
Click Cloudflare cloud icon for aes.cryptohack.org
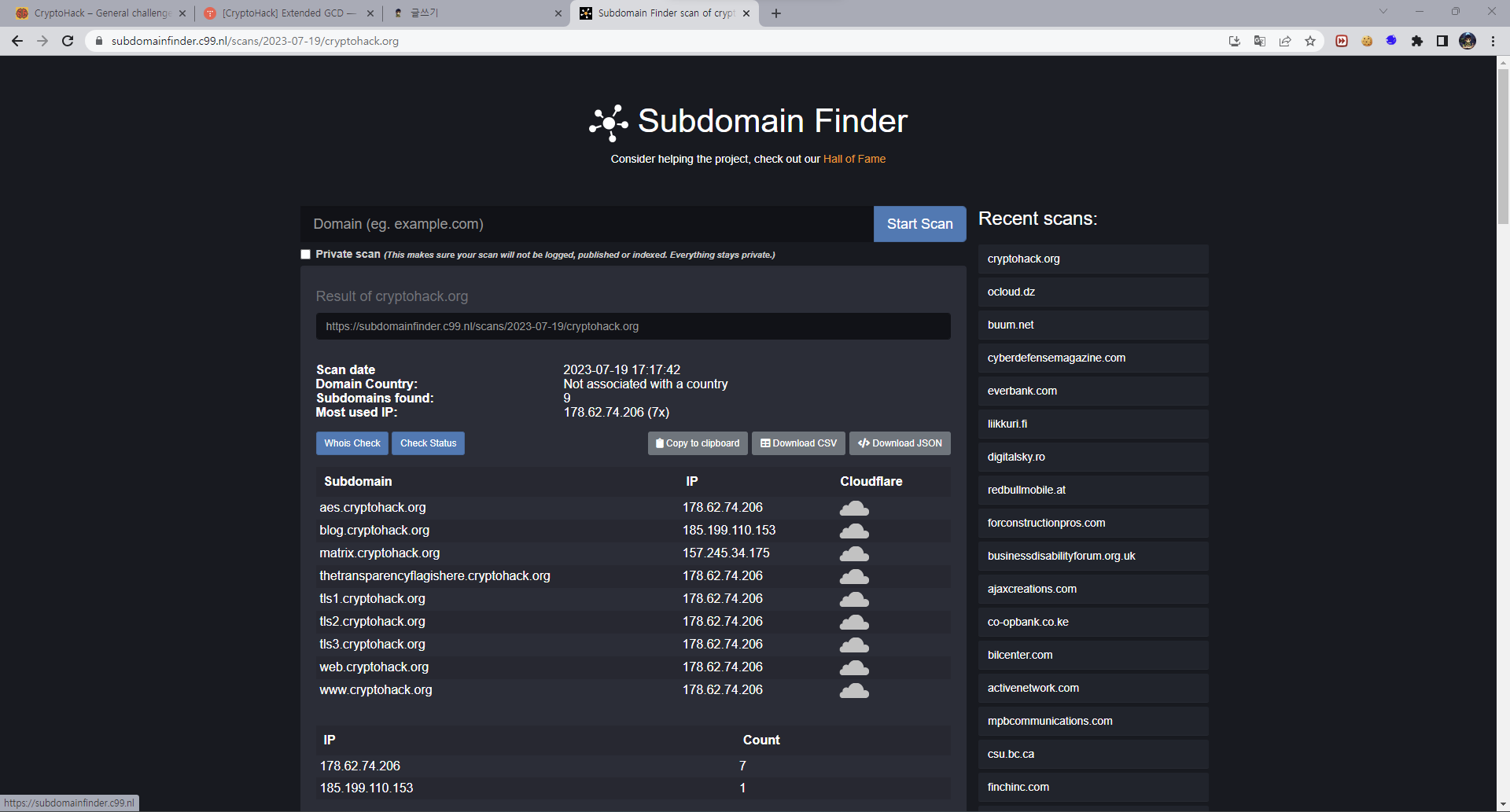click(x=854, y=508)
